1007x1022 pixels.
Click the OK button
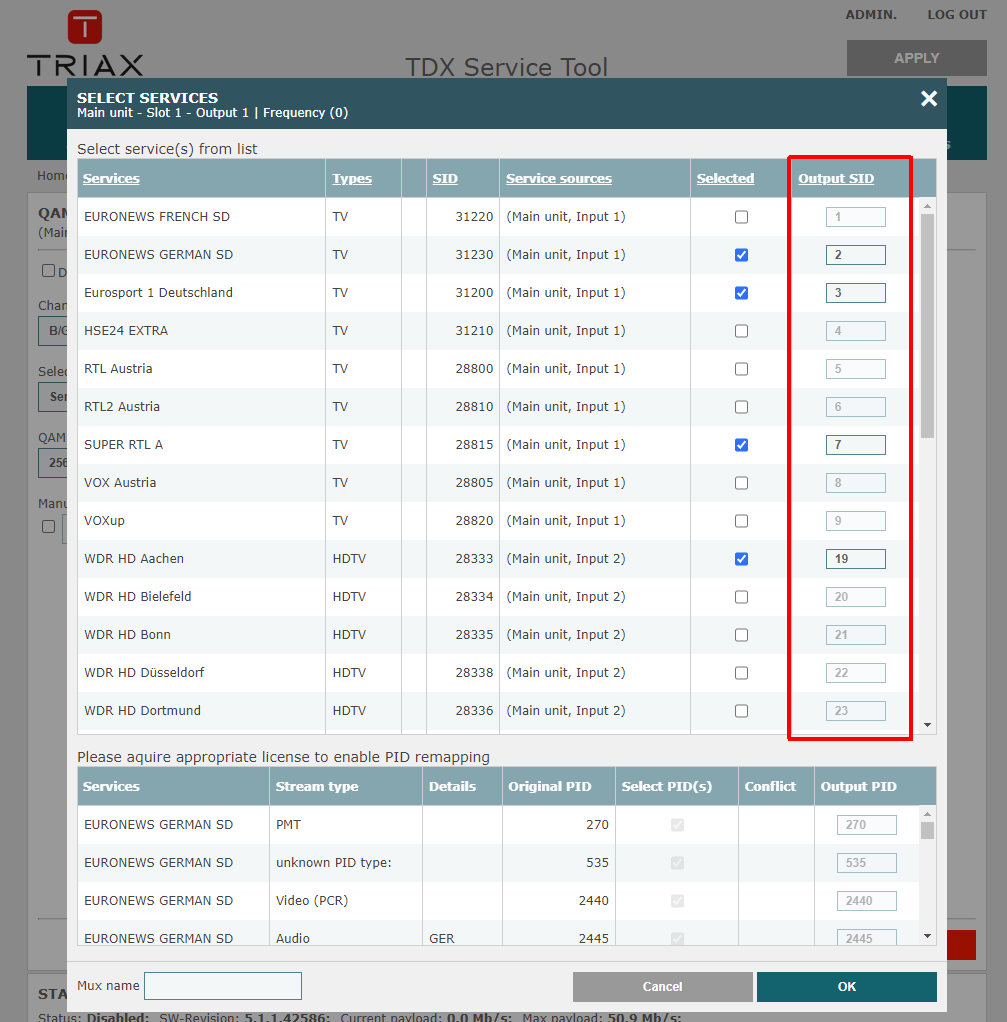tap(847, 987)
